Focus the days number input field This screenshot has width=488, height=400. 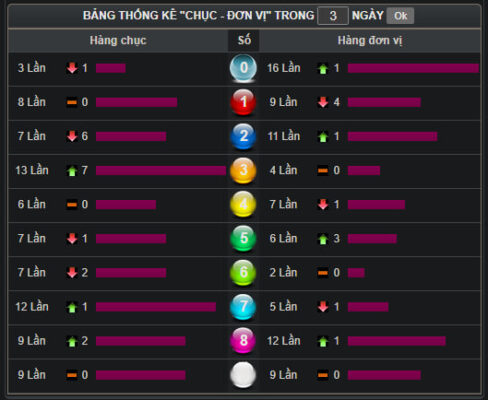[x=333, y=16]
